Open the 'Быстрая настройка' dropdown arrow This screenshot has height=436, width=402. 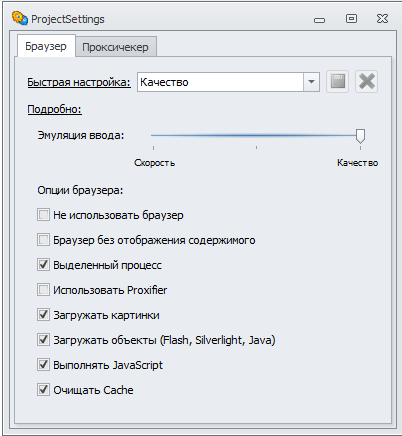tap(311, 82)
